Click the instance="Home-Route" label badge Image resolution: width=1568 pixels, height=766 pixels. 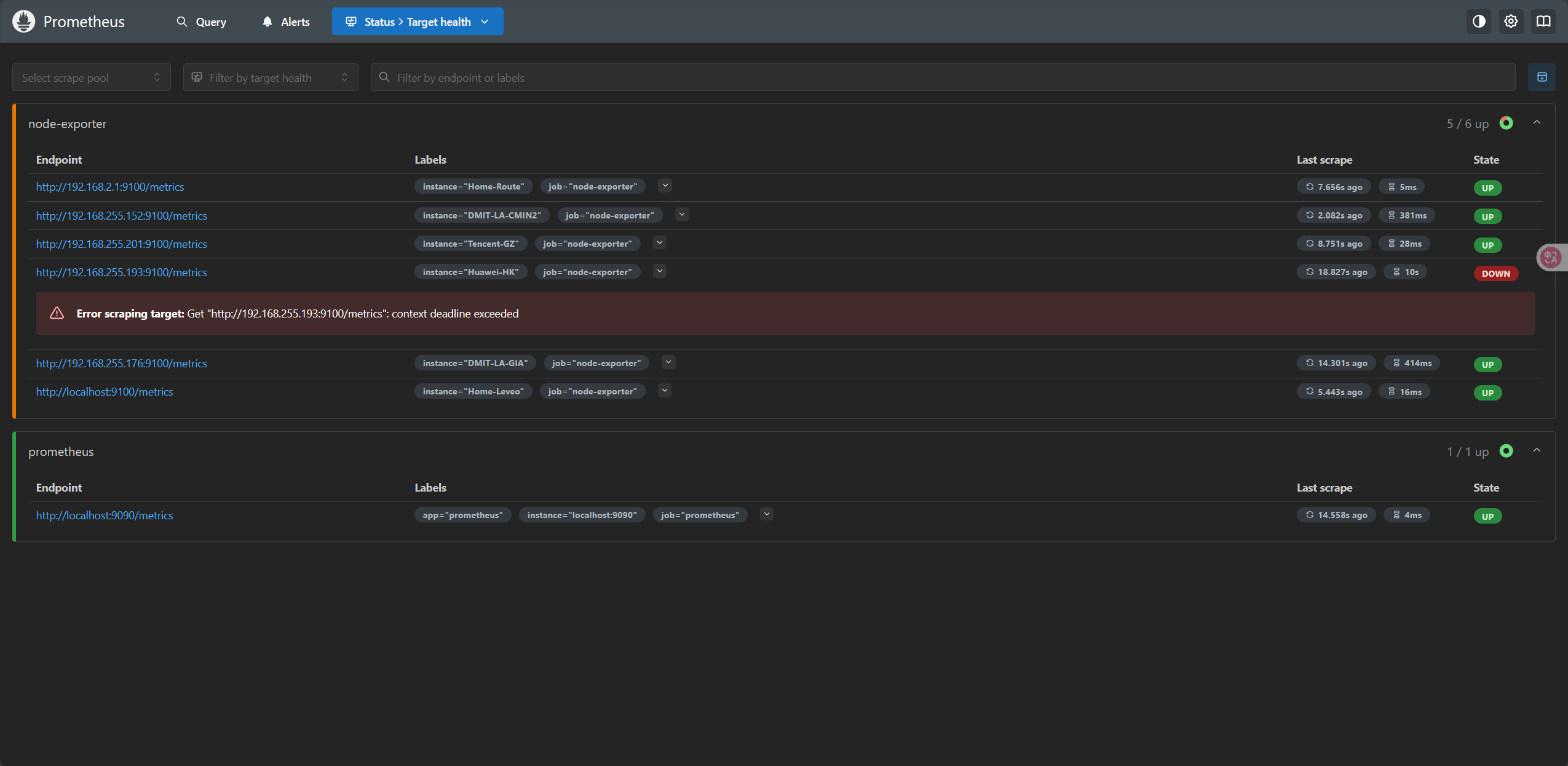[x=473, y=186]
